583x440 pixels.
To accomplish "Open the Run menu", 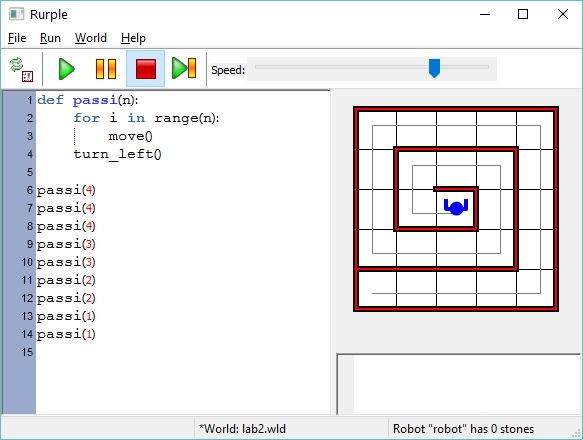I will click(50, 38).
